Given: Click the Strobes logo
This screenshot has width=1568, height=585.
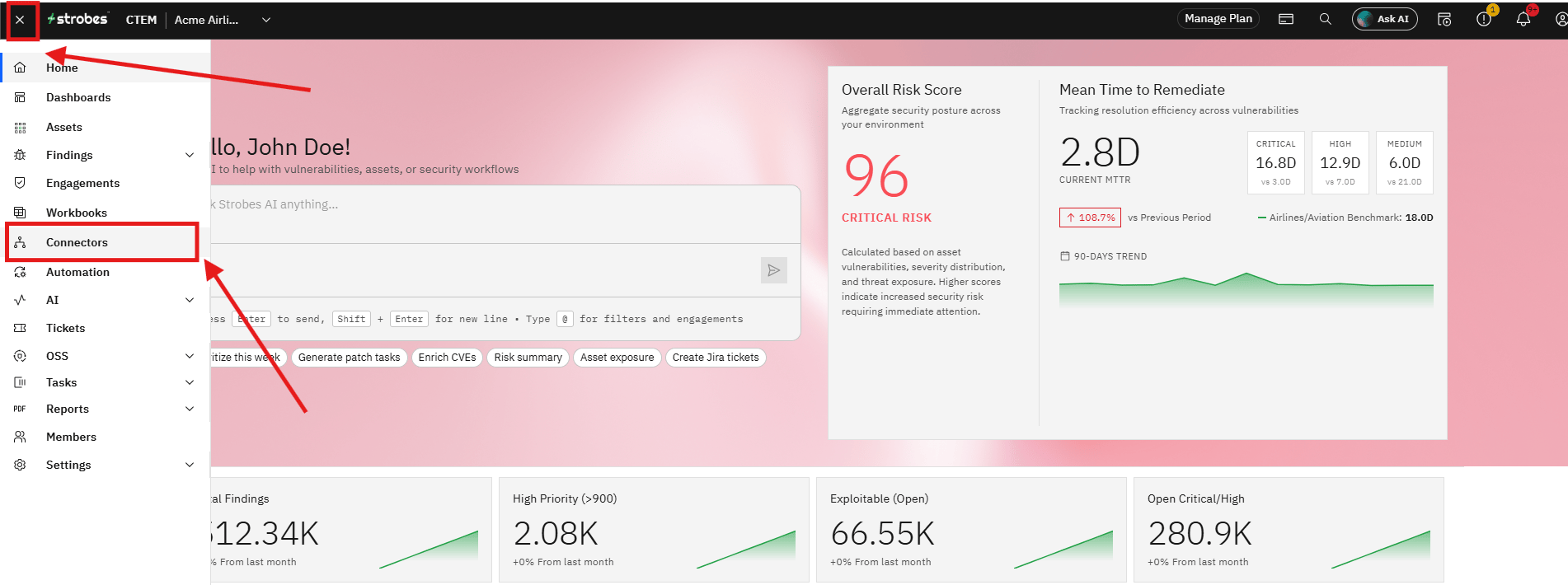Looking at the screenshot, I should (77, 19).
